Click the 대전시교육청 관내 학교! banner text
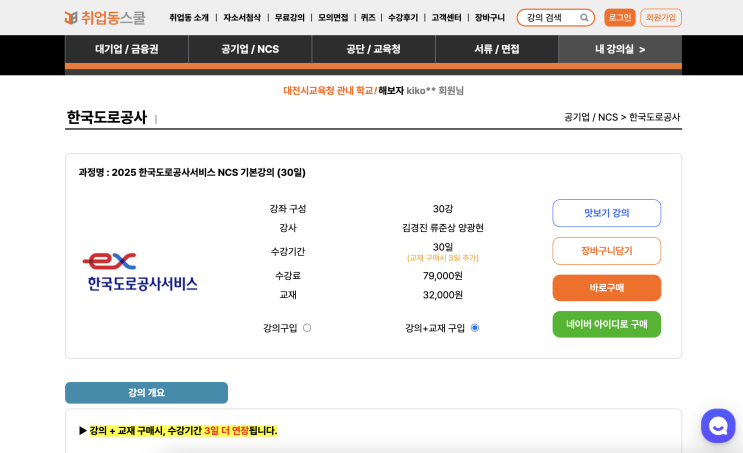The height and width of the screenshot is (453, 743). pyautogui.click(x=330, y=91)
